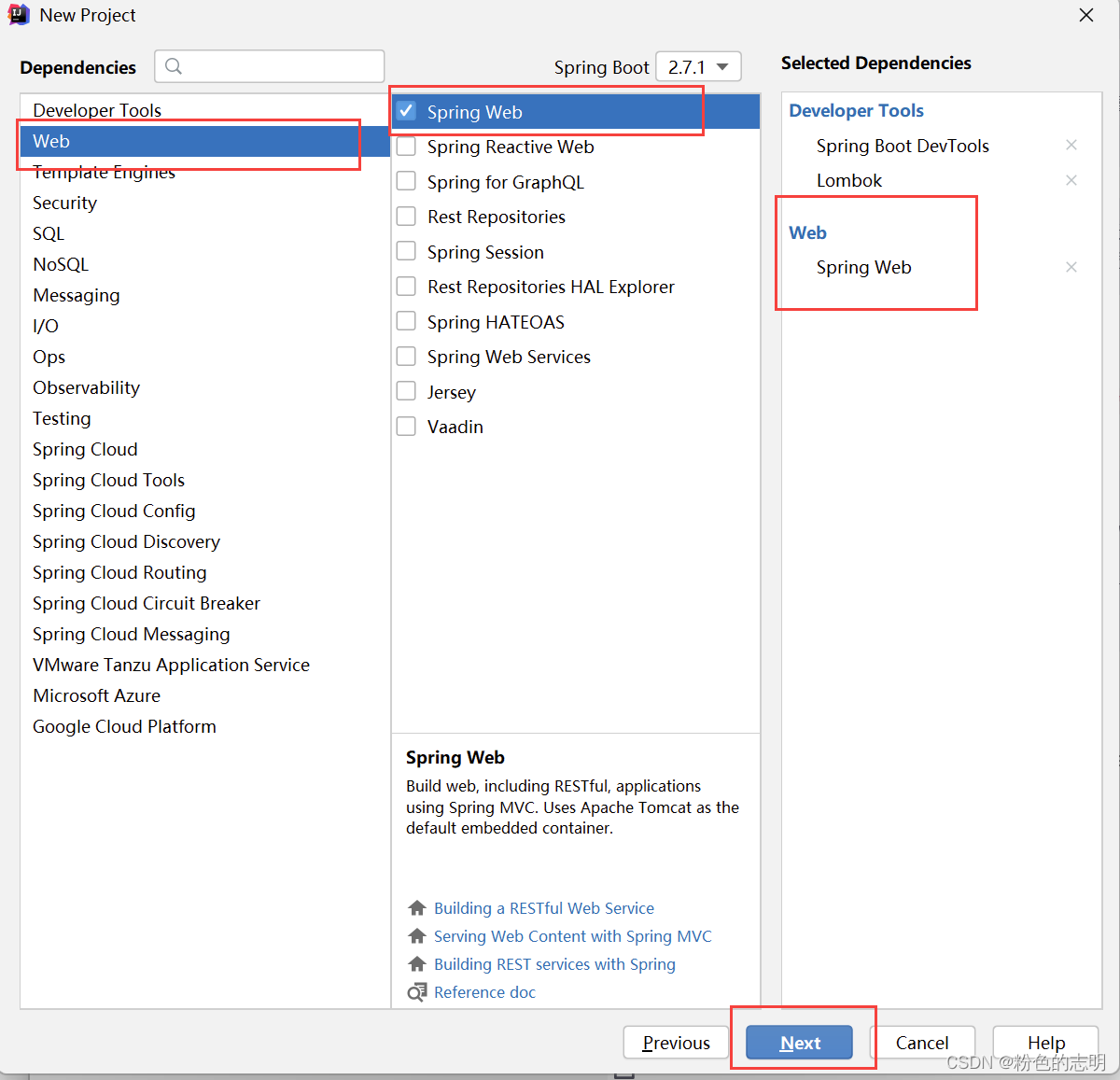
Task: Tick the Spring HATEOAS checkbox
Action: [x=406, y=321]
